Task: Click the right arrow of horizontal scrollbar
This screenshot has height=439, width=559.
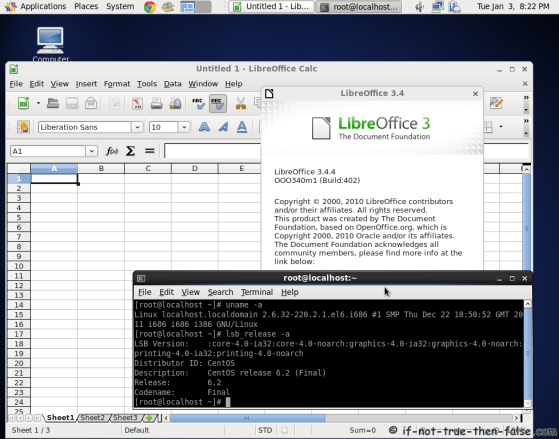Action: coord(516,418)
